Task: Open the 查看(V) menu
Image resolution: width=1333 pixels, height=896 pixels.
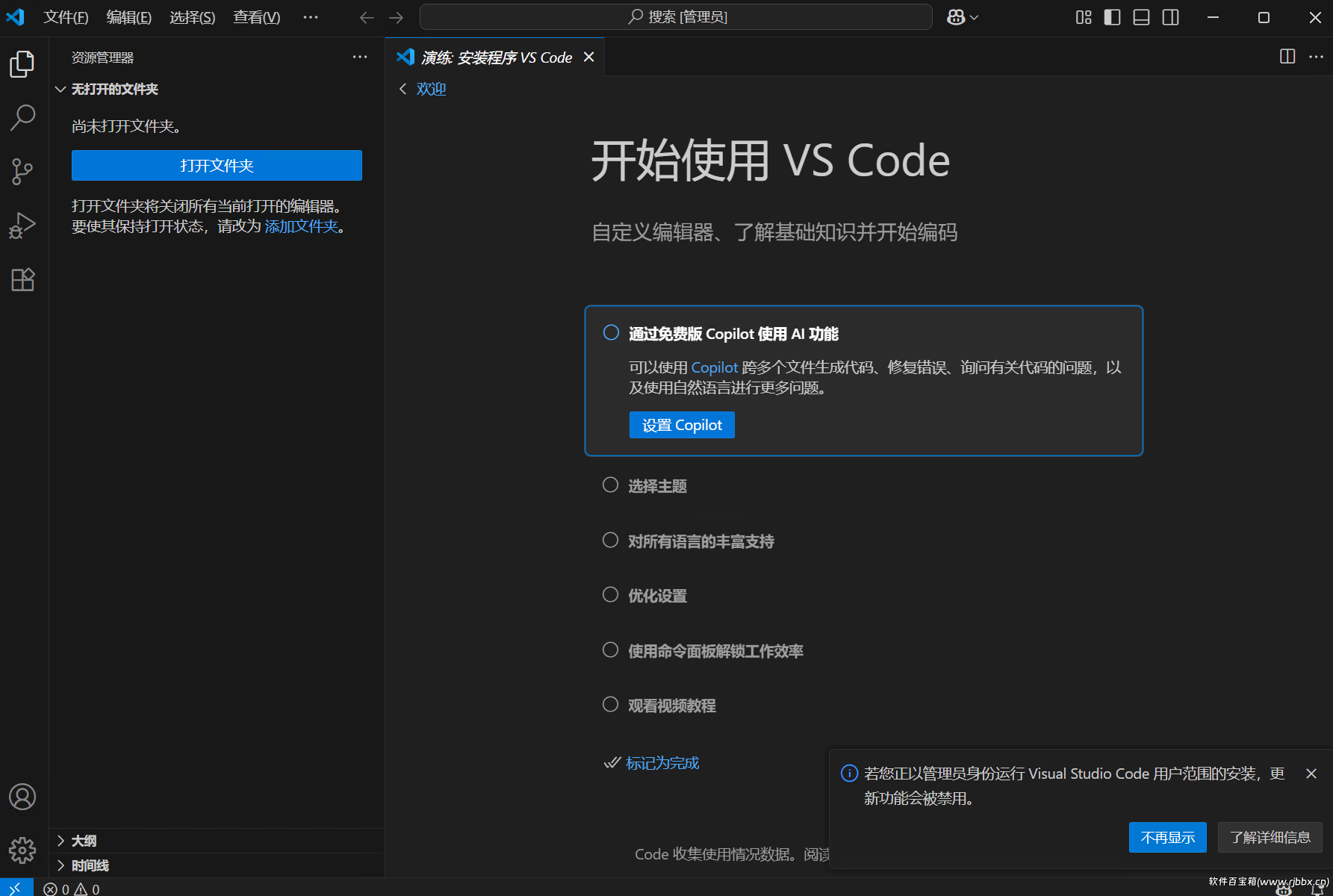Action: 257,17
